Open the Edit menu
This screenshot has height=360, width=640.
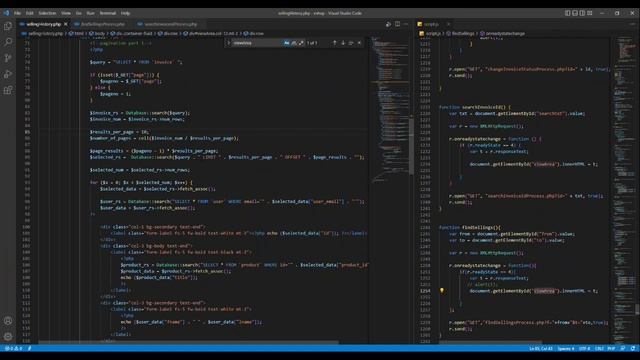click(x=29, y=13)
